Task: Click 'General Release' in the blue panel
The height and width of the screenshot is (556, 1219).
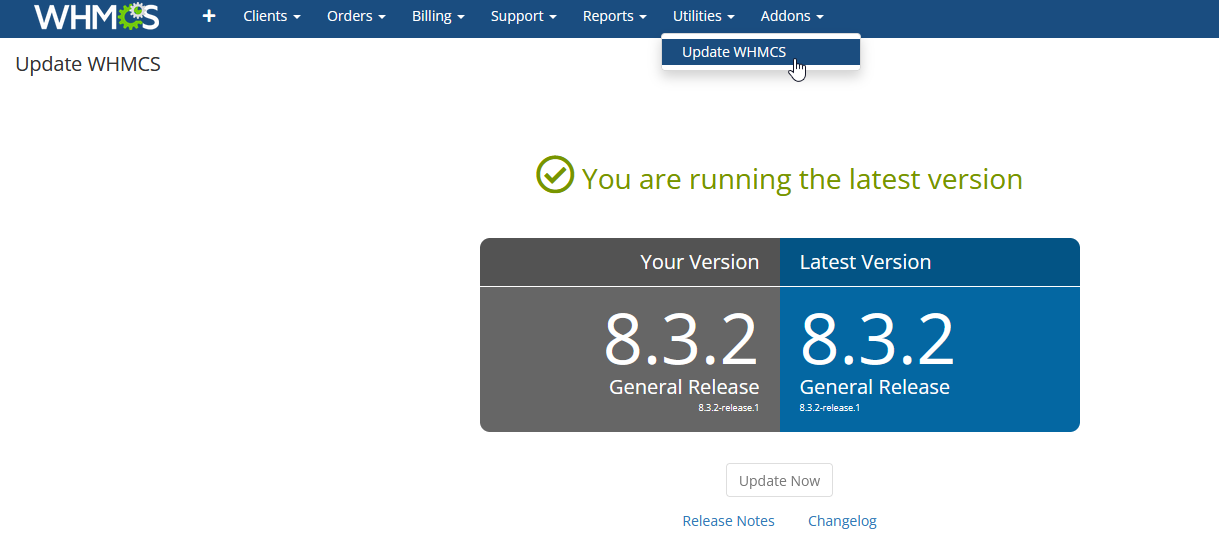Action: (875, 387)
